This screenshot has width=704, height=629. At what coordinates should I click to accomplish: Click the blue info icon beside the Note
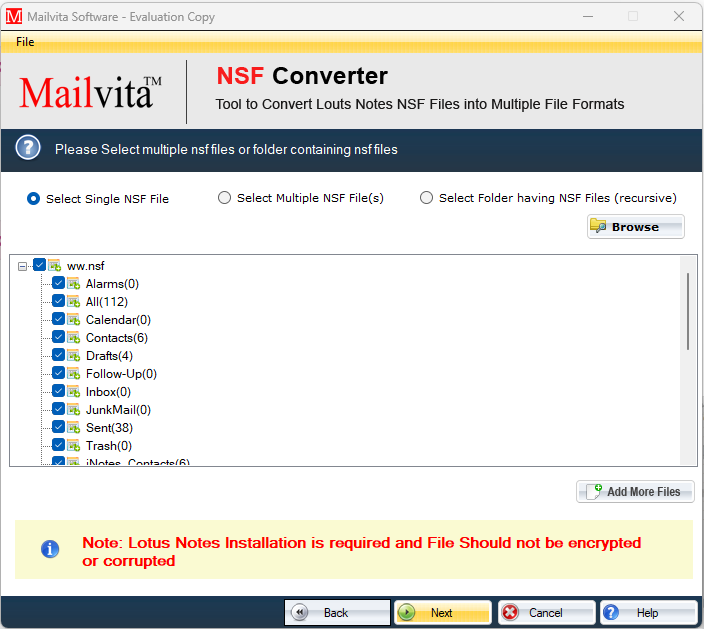(x=50, y=549)
